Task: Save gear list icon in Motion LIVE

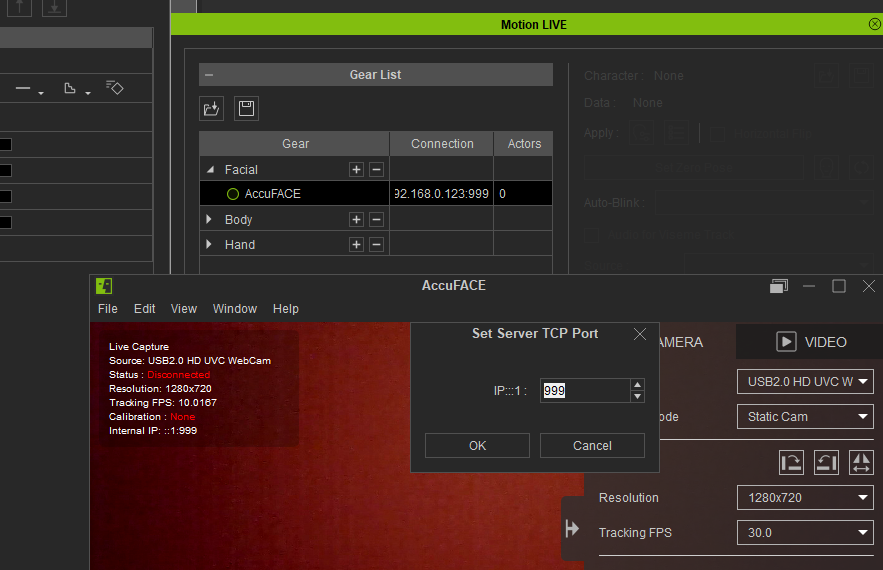Action: (x=246, y=109)
